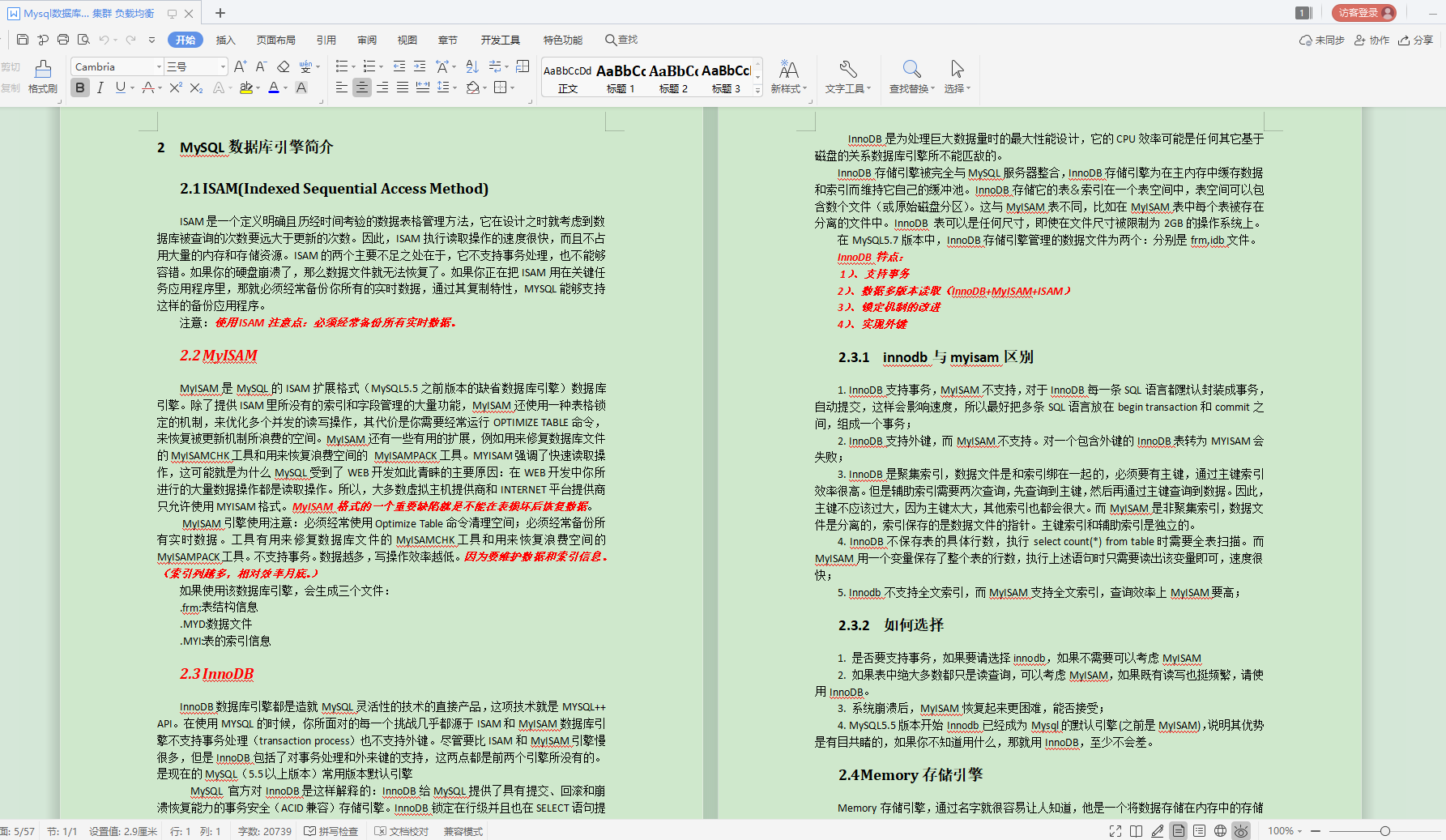Click the 访客登录 login button
This screenshot has height=840, width=1446.
click(x=1363, y=13)
